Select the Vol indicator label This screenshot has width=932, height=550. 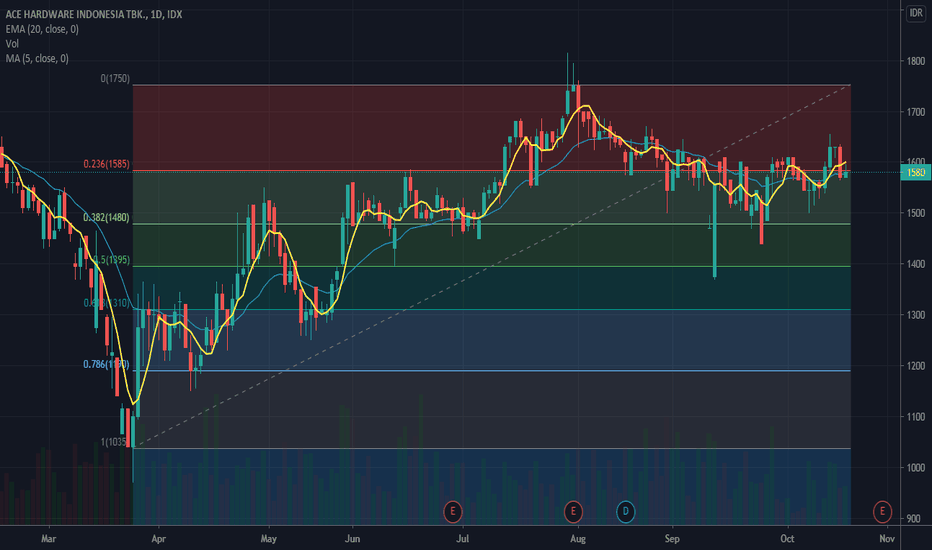click(12, 44)
